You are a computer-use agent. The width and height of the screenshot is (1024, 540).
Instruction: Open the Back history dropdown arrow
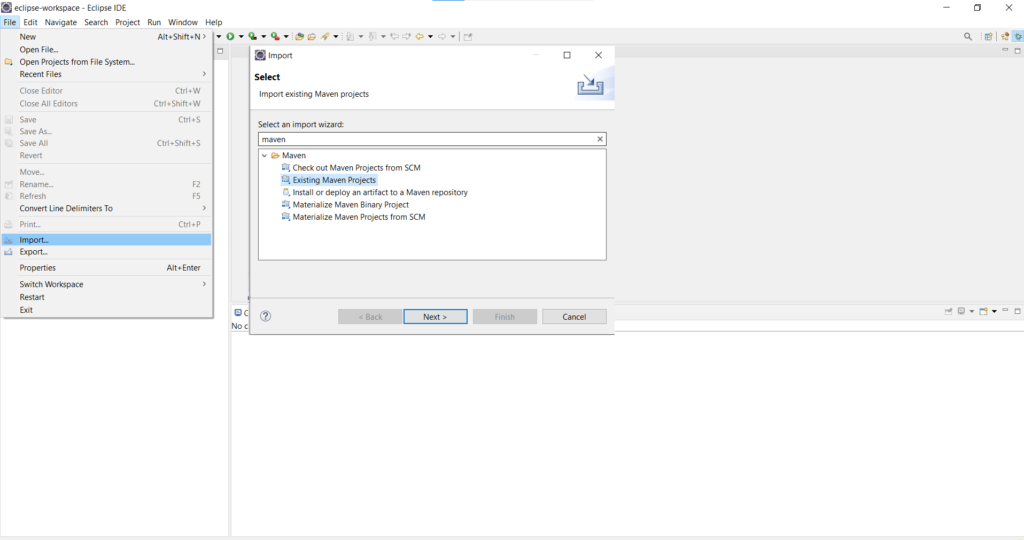click(430, 37)
